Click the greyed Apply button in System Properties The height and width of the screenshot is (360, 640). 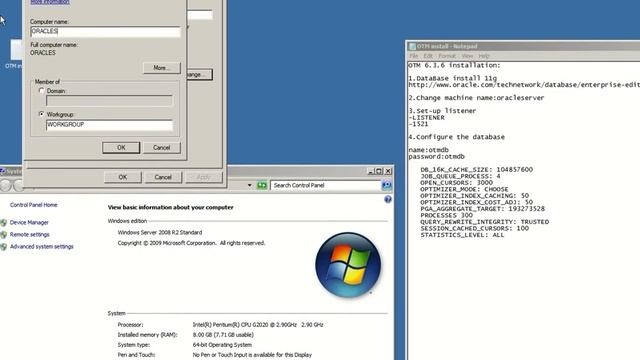point(203,177)
